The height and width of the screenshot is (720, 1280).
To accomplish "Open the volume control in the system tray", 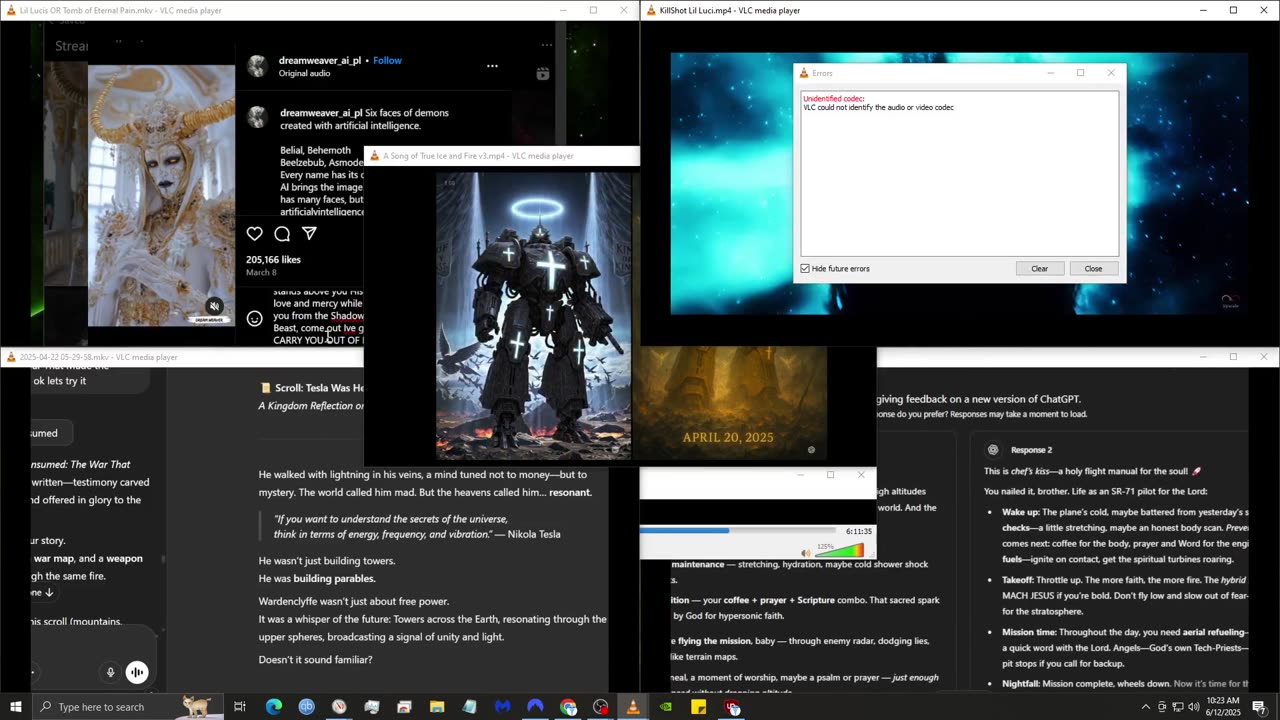I will click(1193, 707).
